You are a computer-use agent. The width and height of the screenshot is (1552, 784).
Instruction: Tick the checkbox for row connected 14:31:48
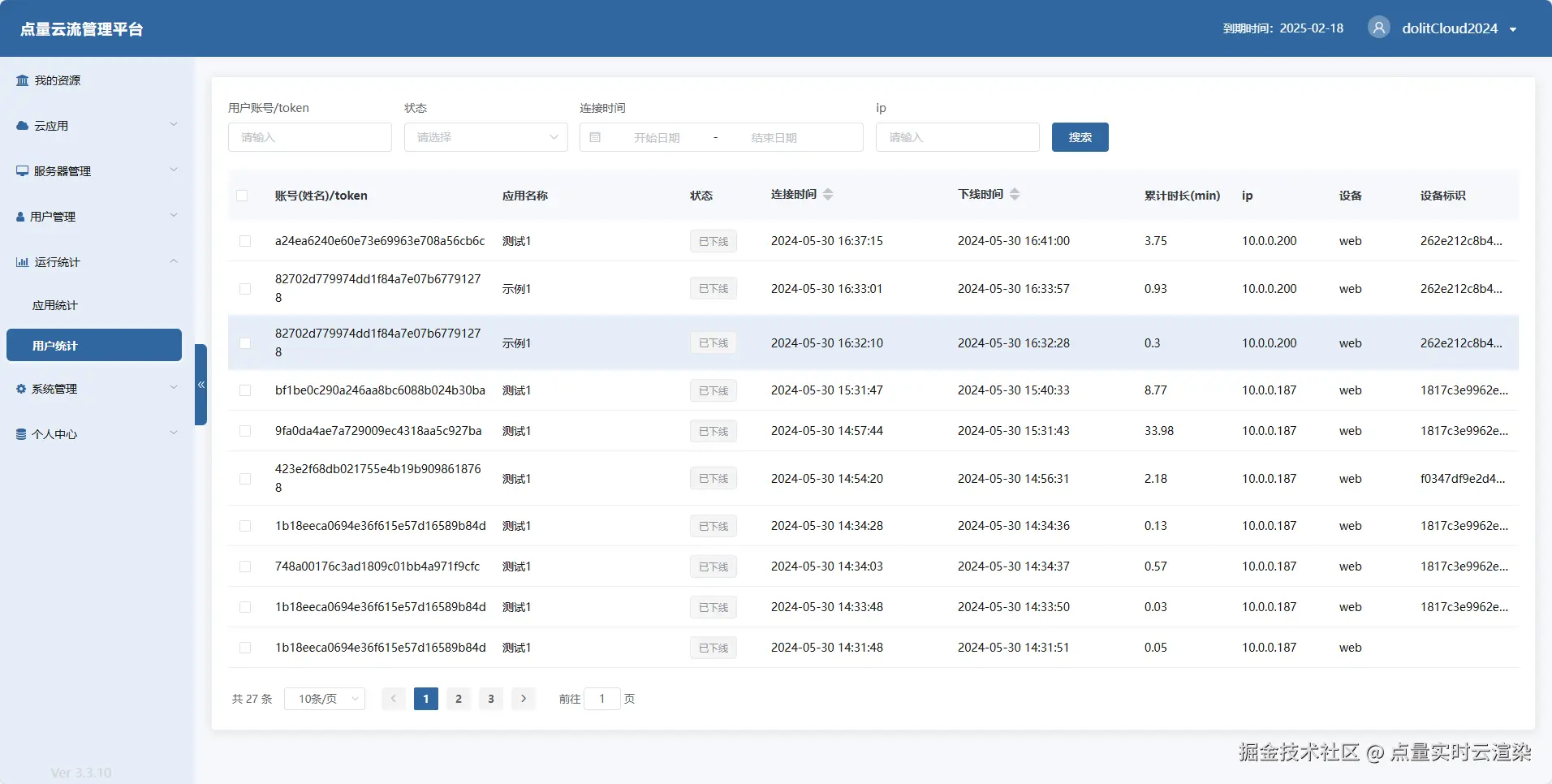(x=245, y=648)
